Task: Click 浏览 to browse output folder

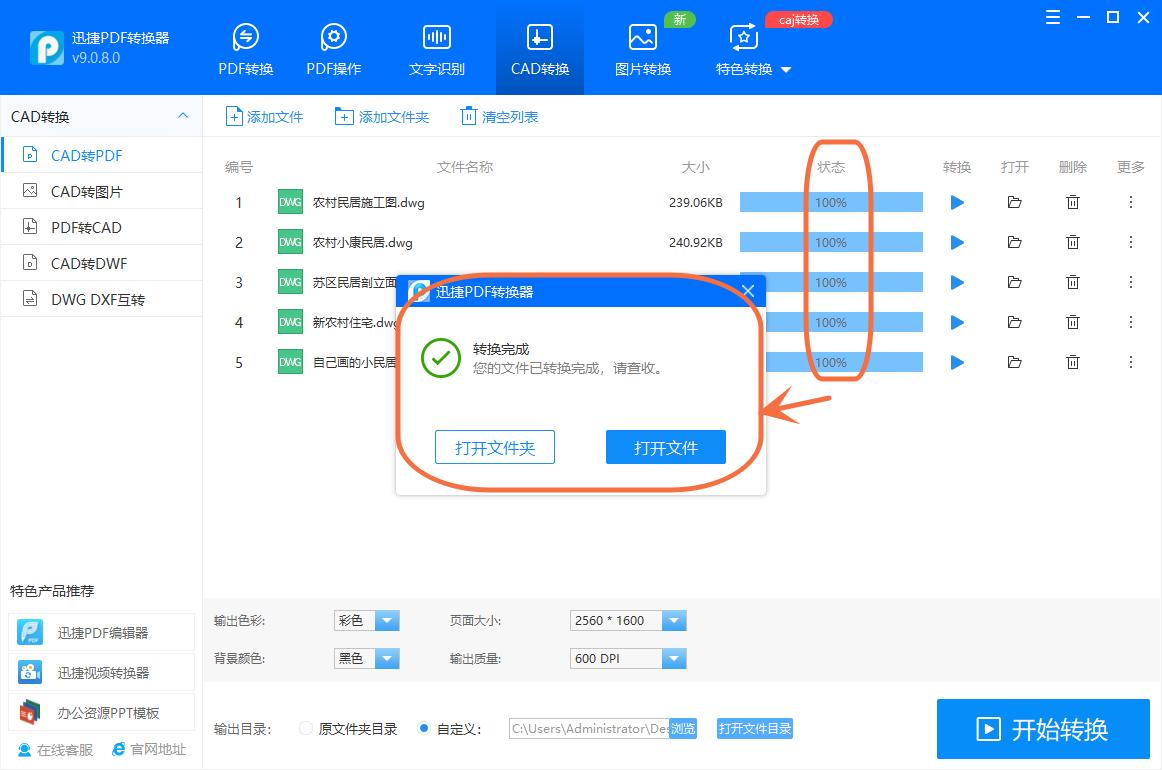Action: [x=683, y=728]
